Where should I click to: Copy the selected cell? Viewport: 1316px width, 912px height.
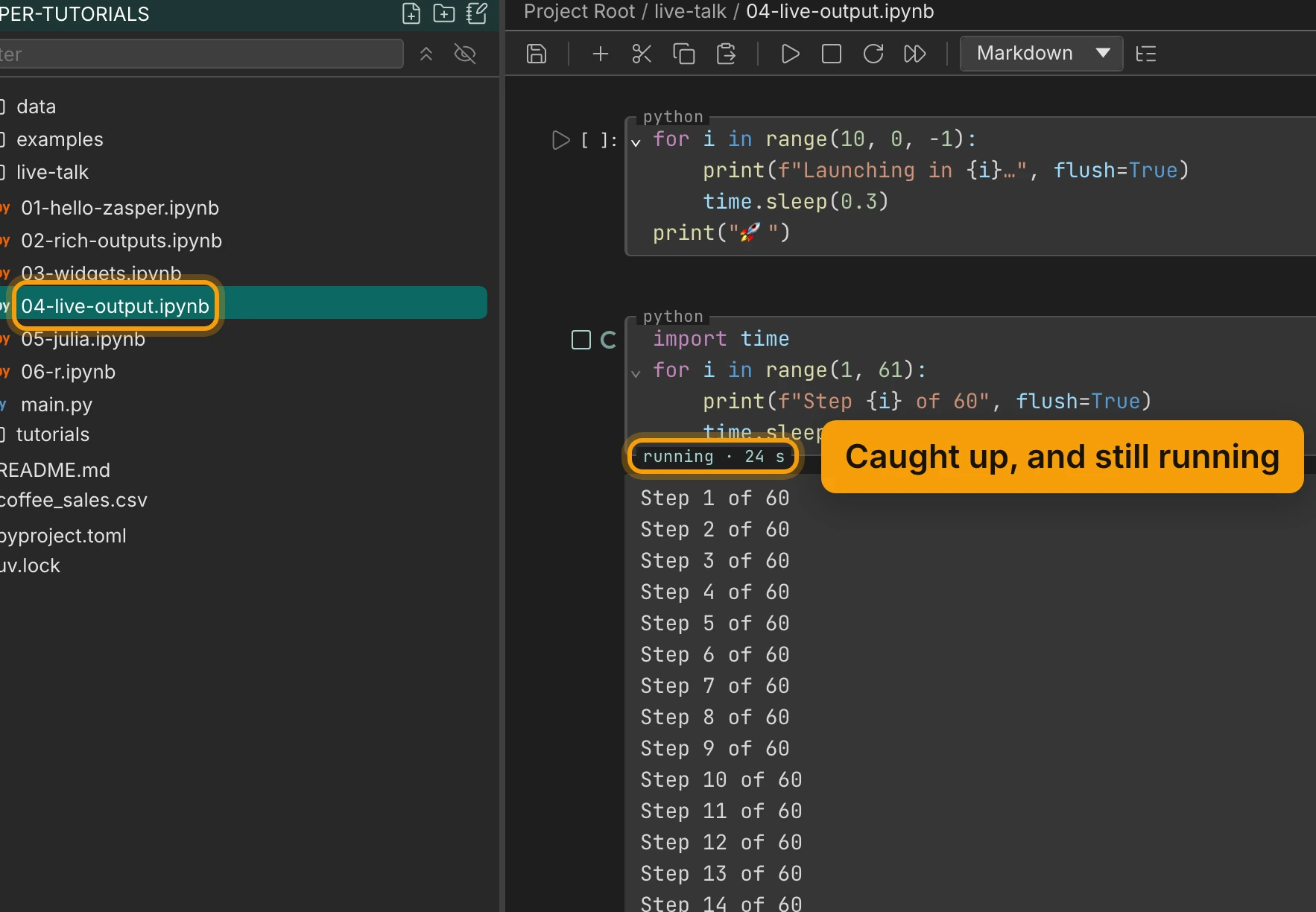point(683,54)
